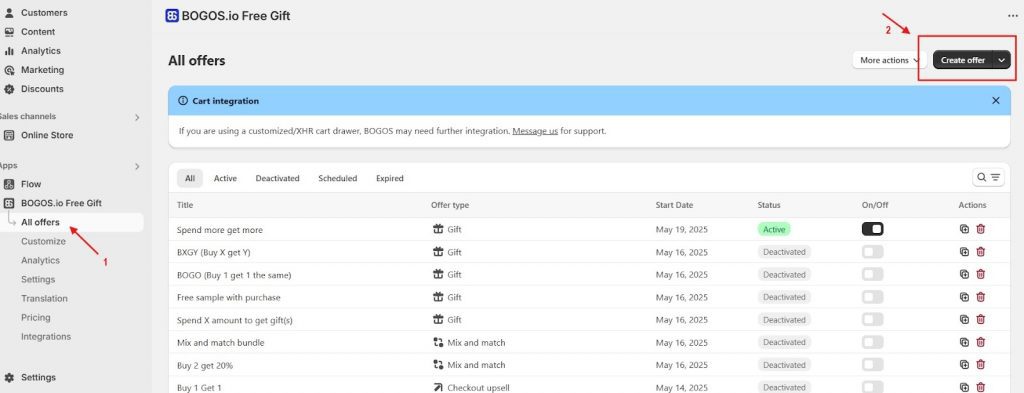Enable the Mix and match bundle offer

[x=872, y=342]
